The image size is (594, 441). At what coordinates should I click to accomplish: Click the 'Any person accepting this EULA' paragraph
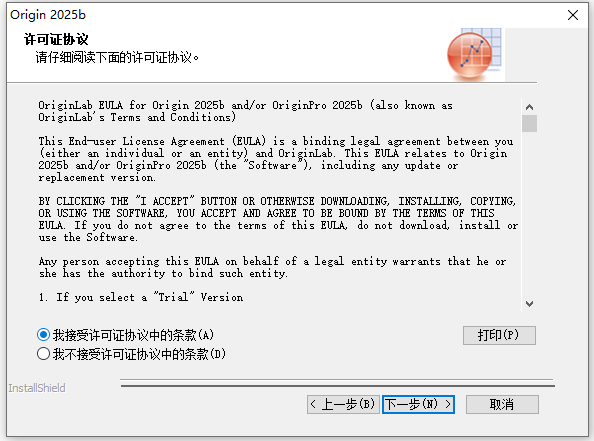[x=272, y=267]
